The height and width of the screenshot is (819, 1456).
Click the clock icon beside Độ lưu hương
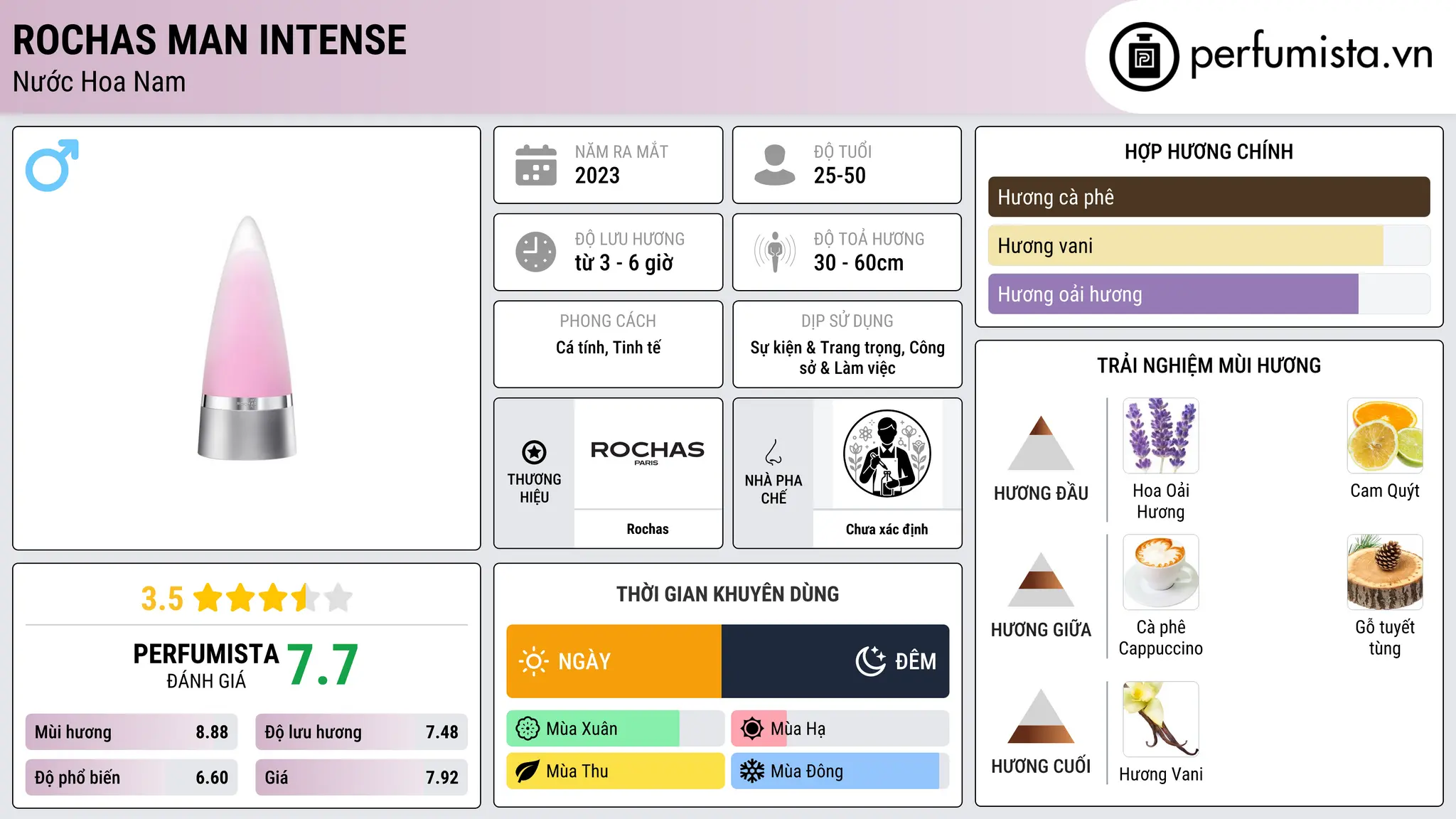tap(536, 252)
